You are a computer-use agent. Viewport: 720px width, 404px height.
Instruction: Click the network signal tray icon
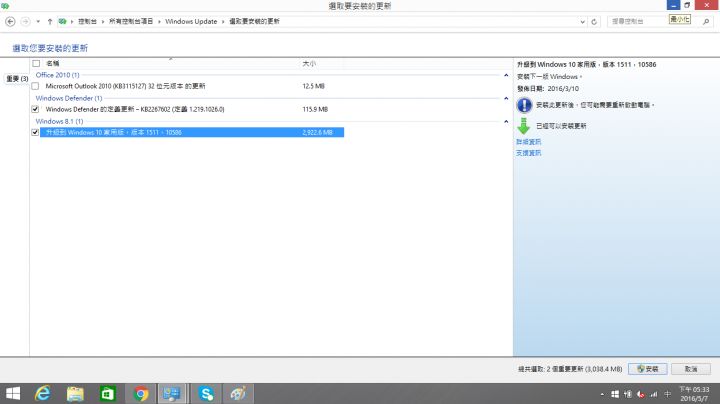(653, 394)
